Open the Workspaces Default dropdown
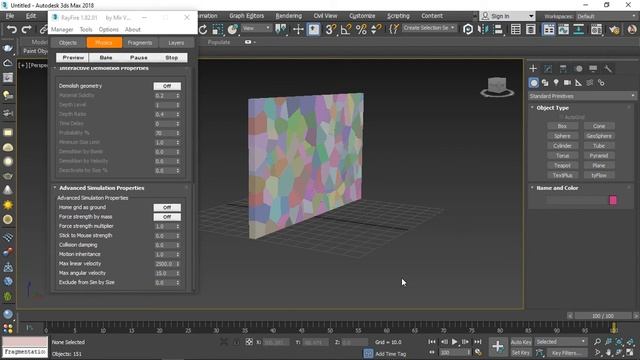This screenshot has width=640, height=360. (606, 16)
